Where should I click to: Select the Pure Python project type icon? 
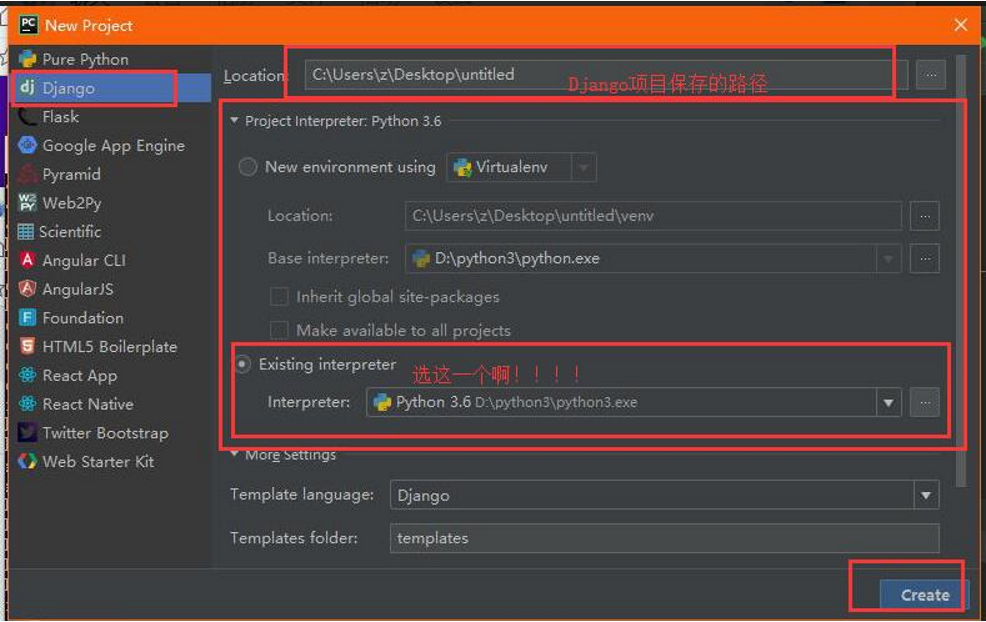pos(27,59)
